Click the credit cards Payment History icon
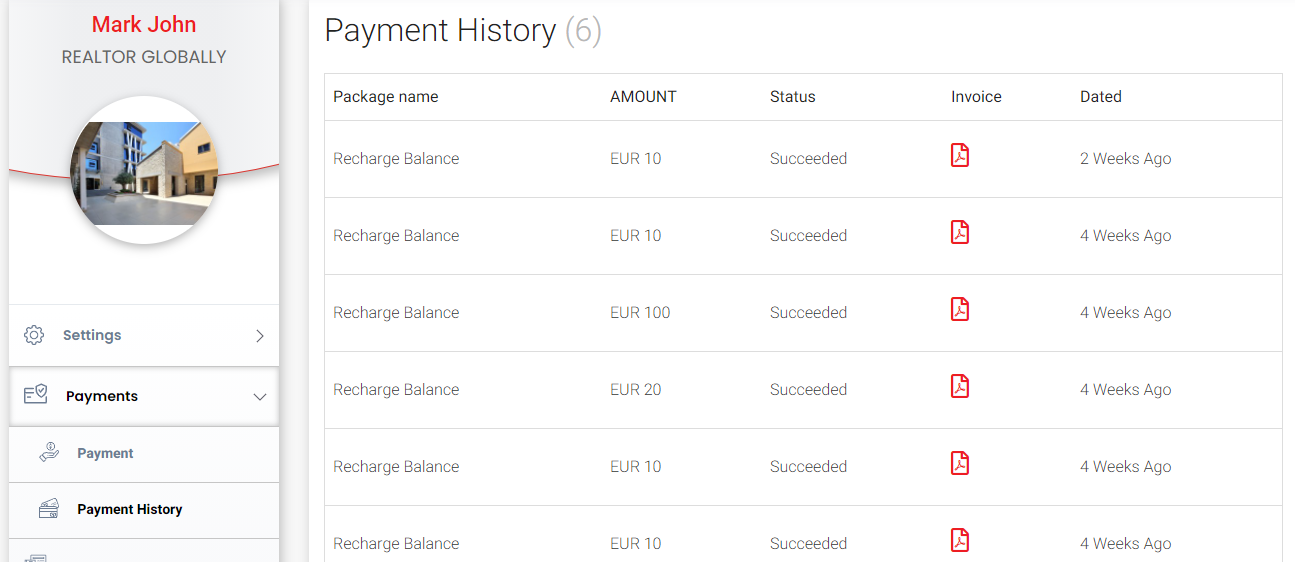 [48, 509]
